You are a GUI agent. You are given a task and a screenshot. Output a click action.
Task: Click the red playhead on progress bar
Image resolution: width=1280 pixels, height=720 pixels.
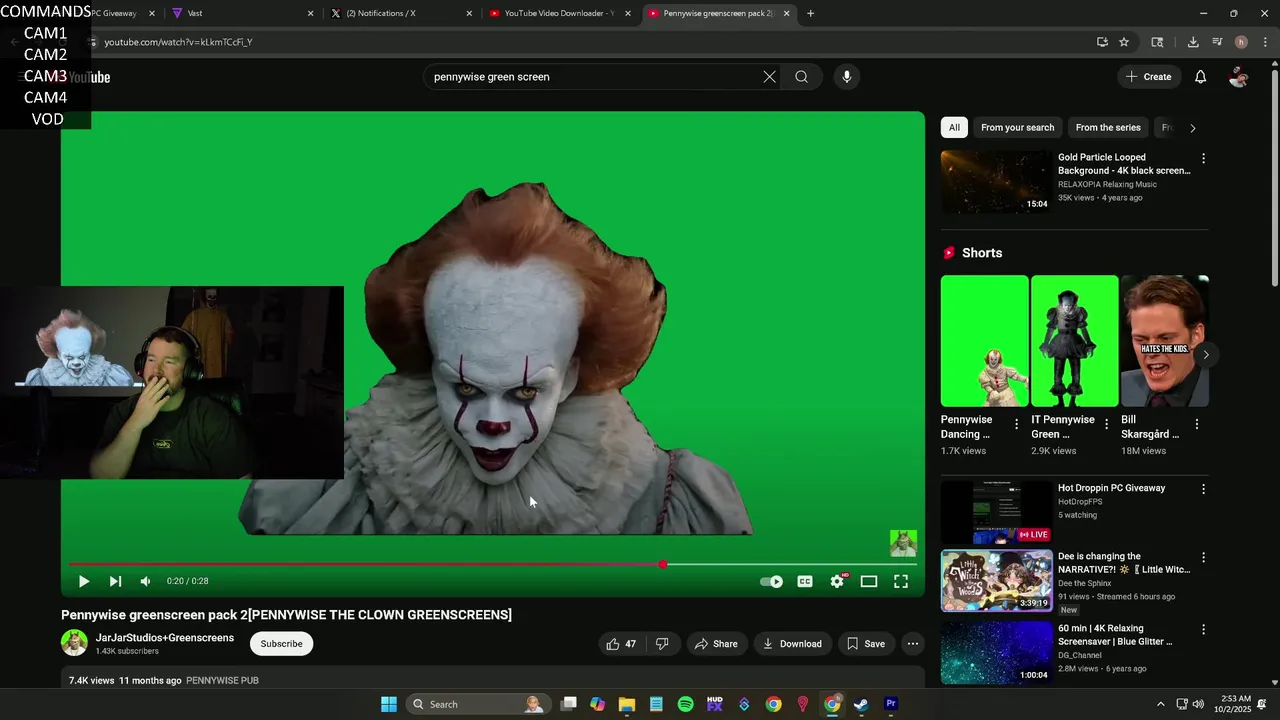pyautogui.click(x=663, y=564)
